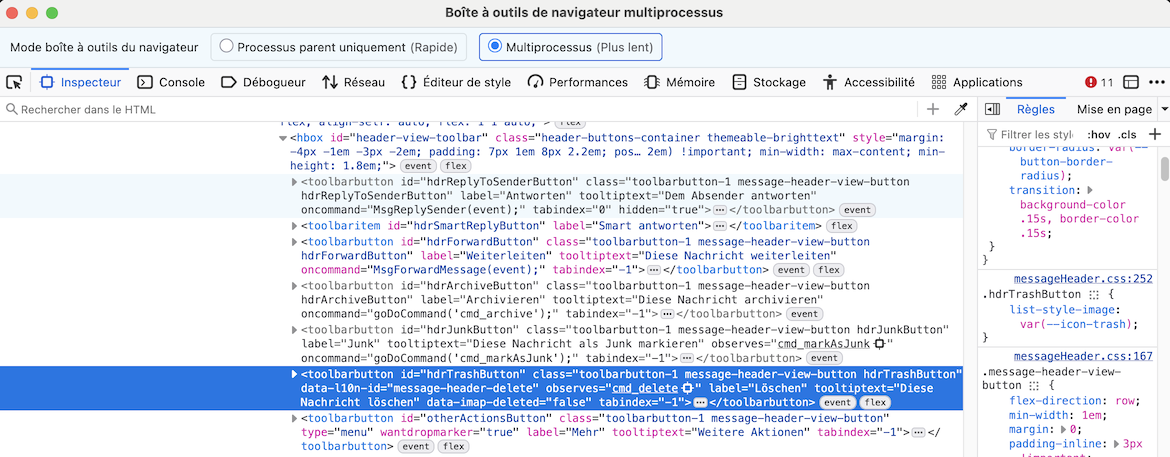
Task: Toggle the .hov pseudo-class panel
Action: coord(1099,134)
